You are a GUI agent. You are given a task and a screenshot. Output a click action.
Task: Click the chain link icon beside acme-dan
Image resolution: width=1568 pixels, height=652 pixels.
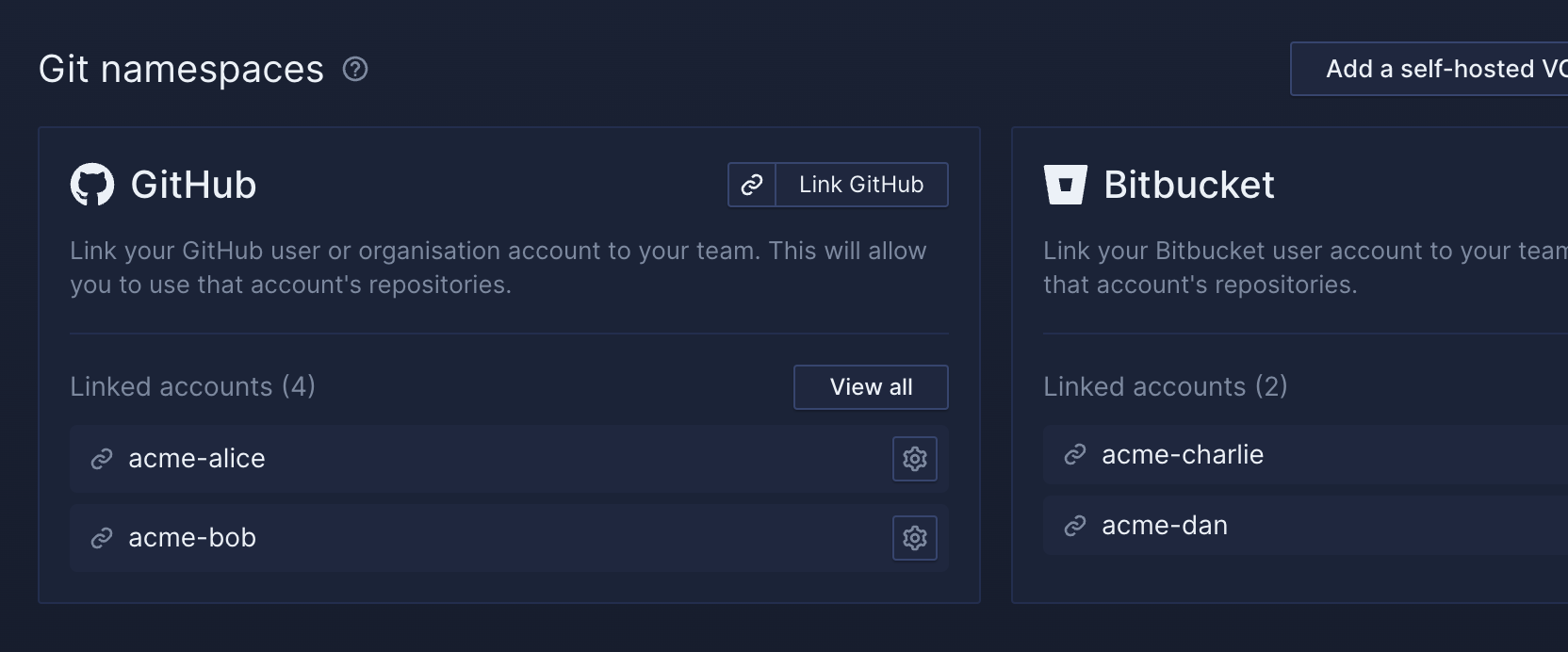coord(1073,525)
